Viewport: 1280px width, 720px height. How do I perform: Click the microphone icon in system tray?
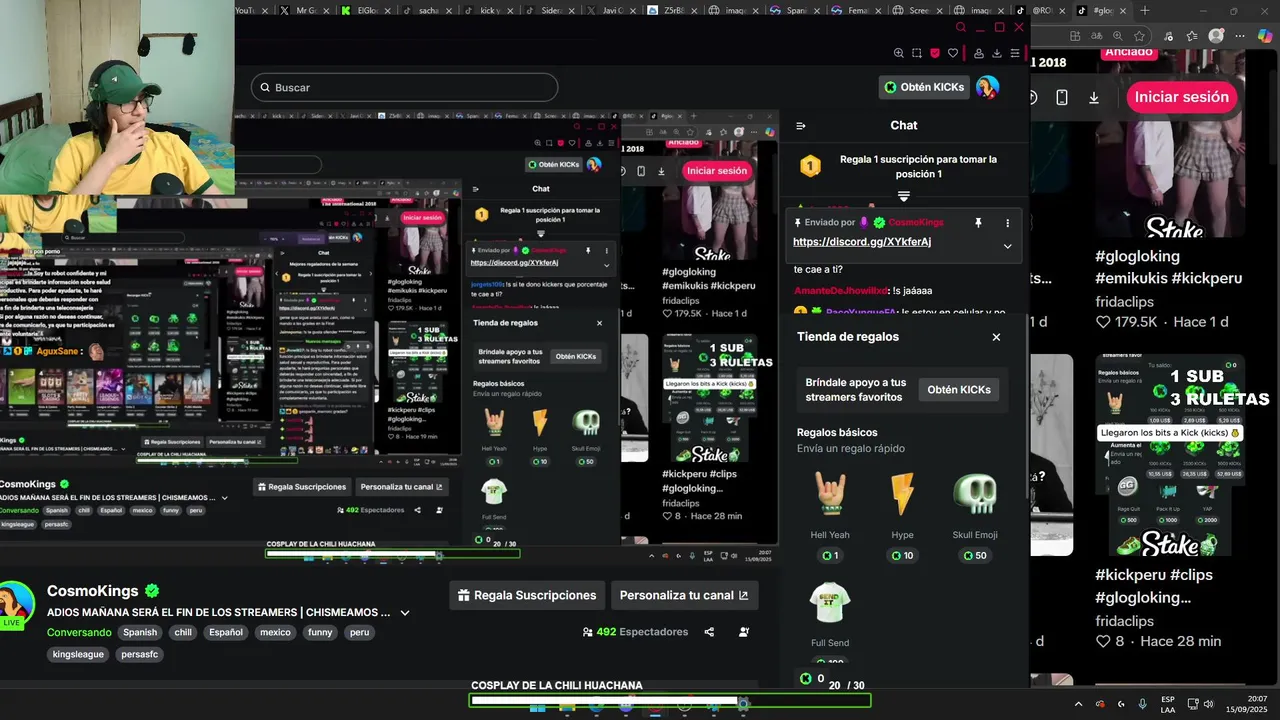1142,704
